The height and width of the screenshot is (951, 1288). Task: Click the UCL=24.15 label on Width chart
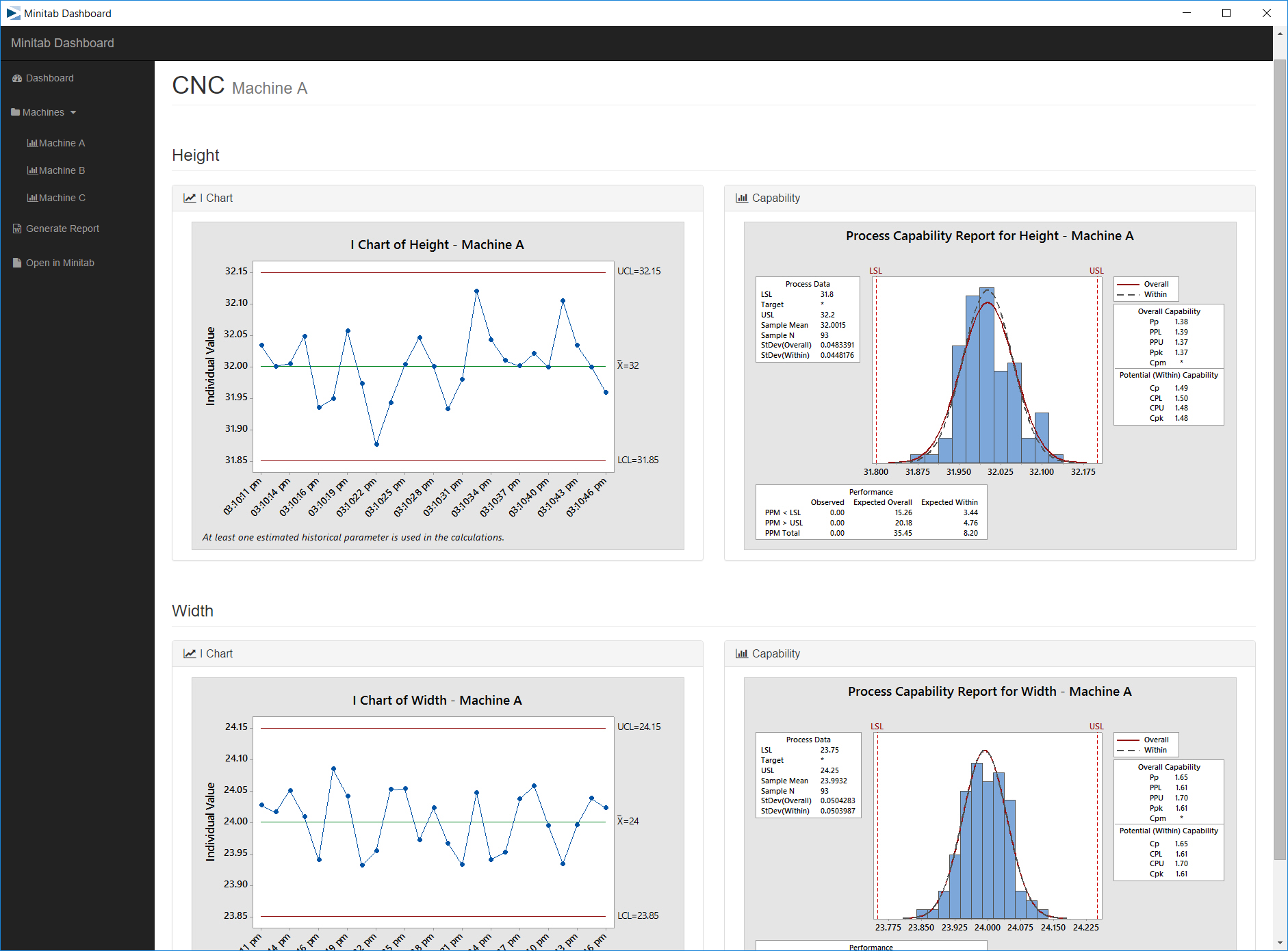coord(639,727)
